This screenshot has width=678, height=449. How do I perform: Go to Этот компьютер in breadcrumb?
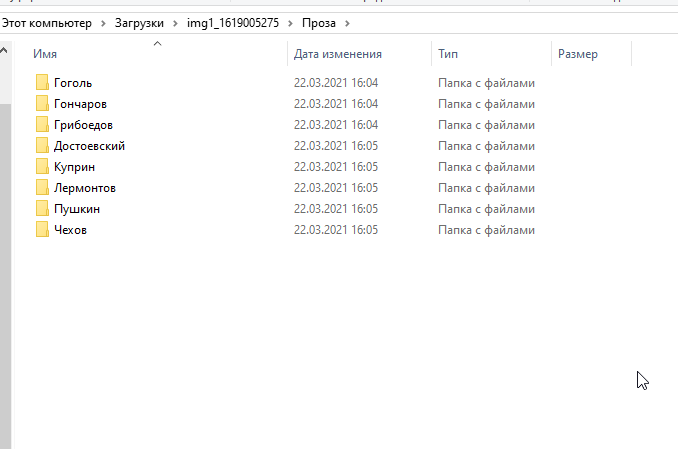tap(47, 23)
